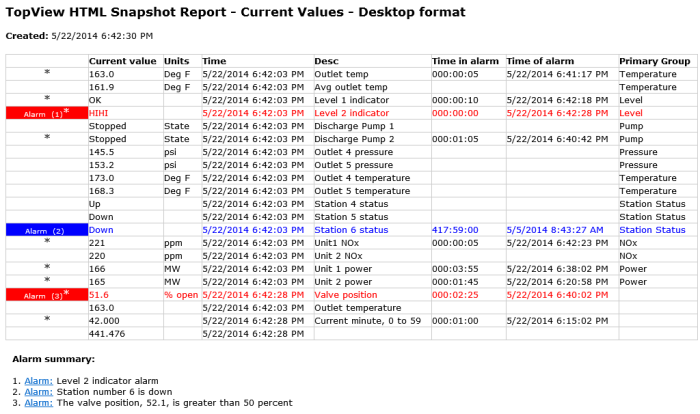The height and width of the screenshot is (414, 700).
Task: Select the Outlet temp description
Action: point(341,74)
